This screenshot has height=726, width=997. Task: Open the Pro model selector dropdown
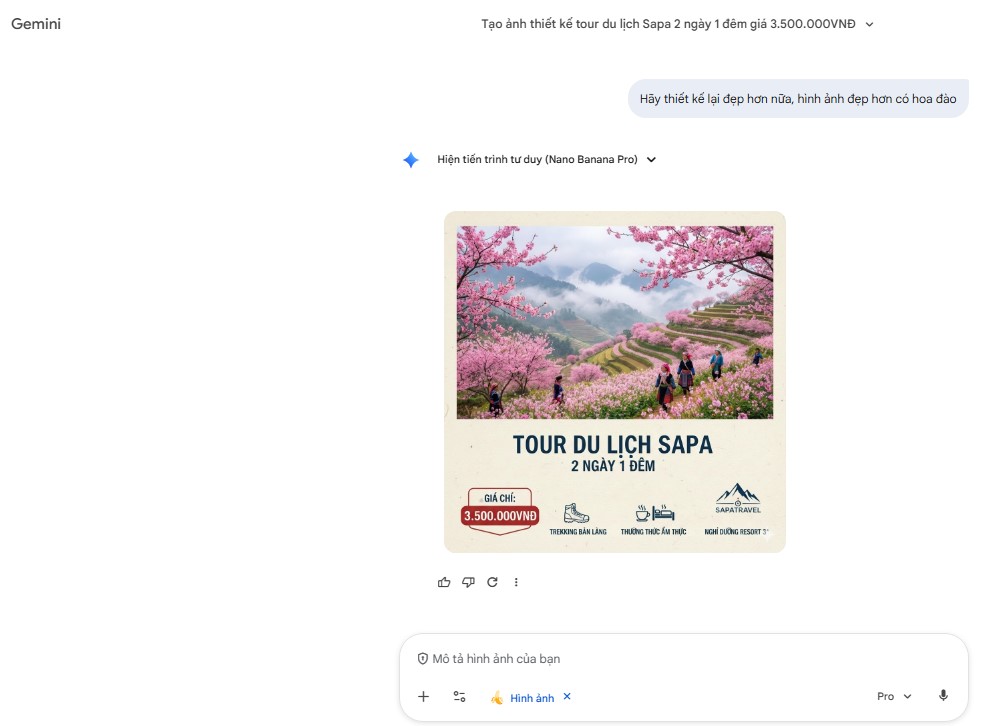[x=894, y=696]
